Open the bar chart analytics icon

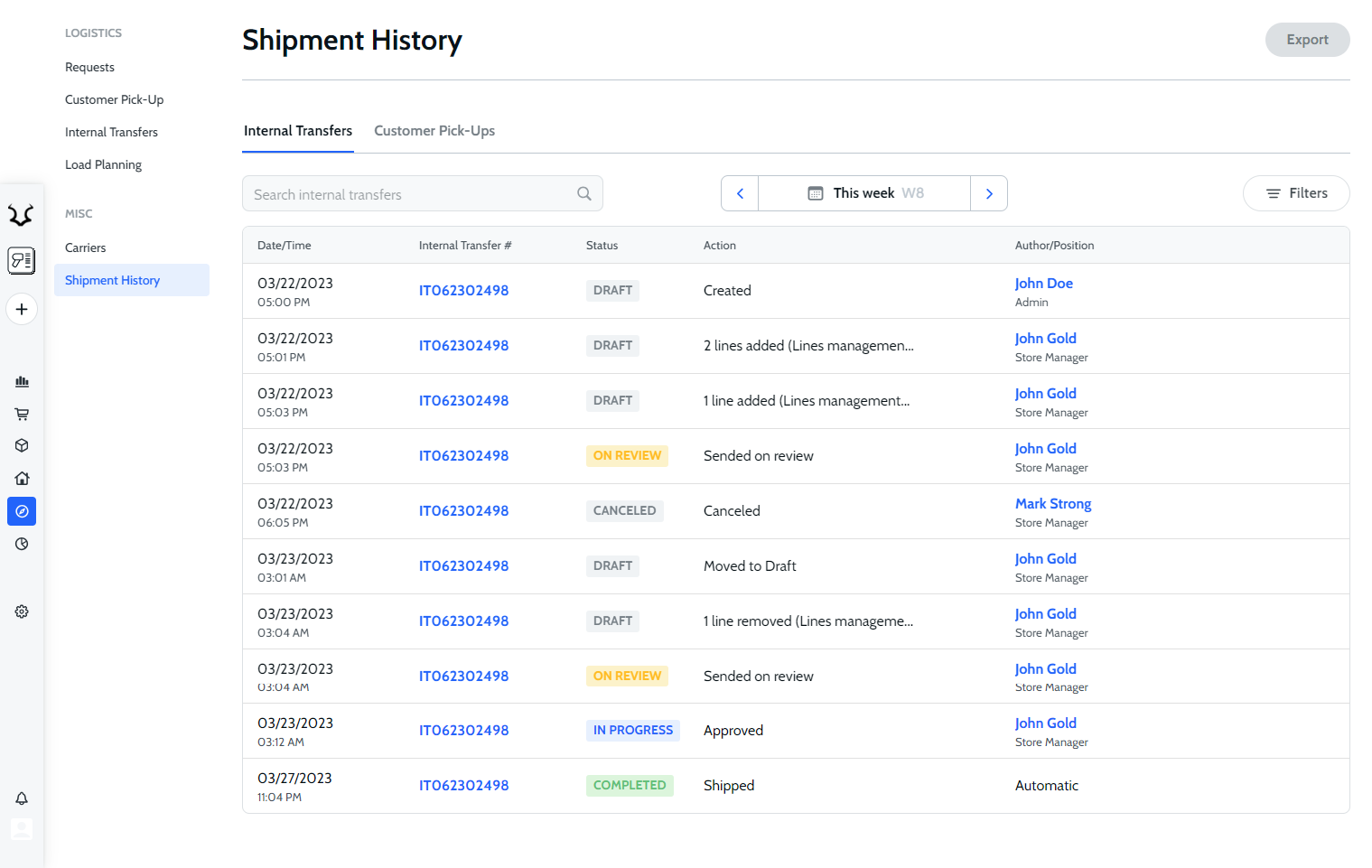[x=22, y=381]
